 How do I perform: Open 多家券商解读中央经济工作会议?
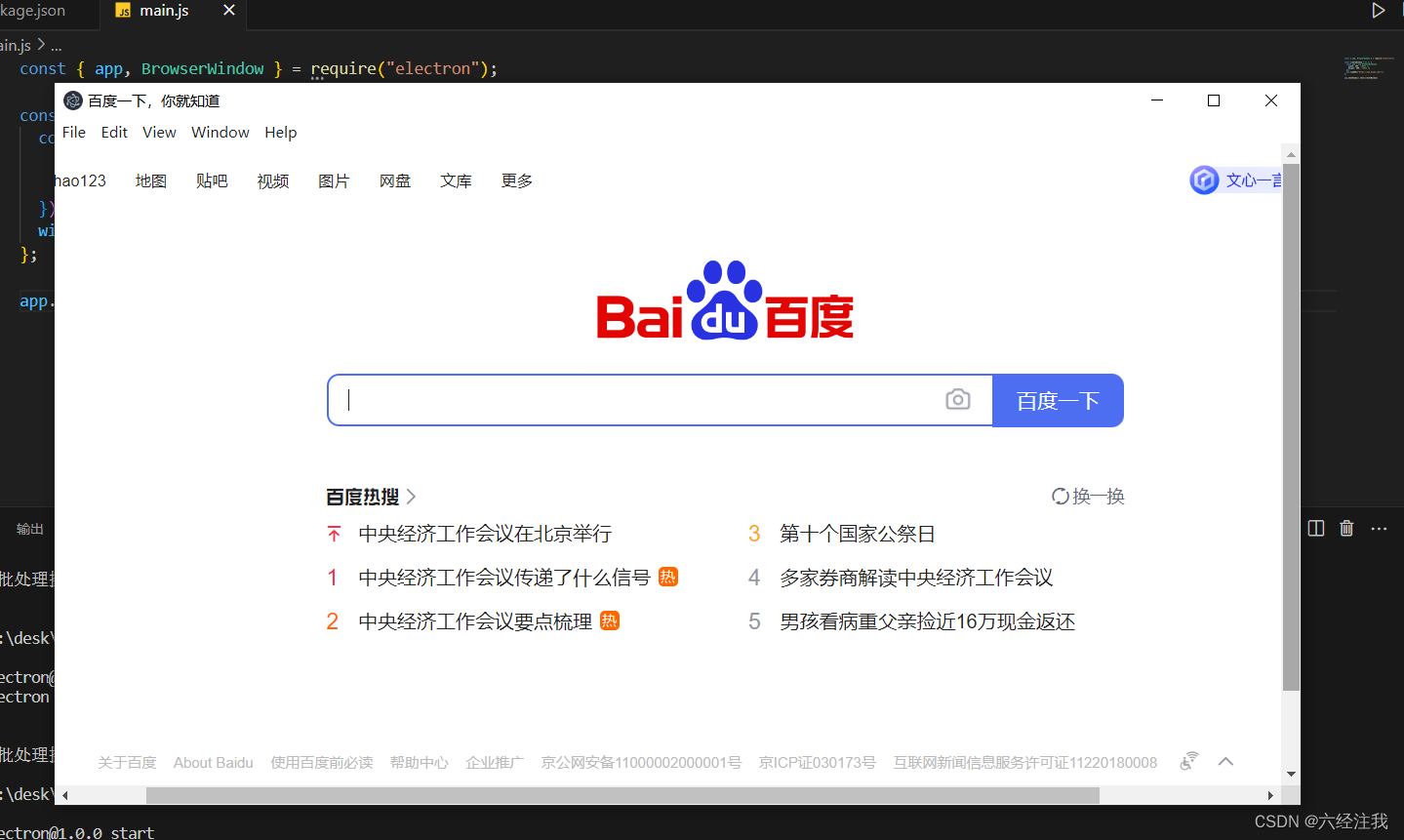tap(916, 578)
